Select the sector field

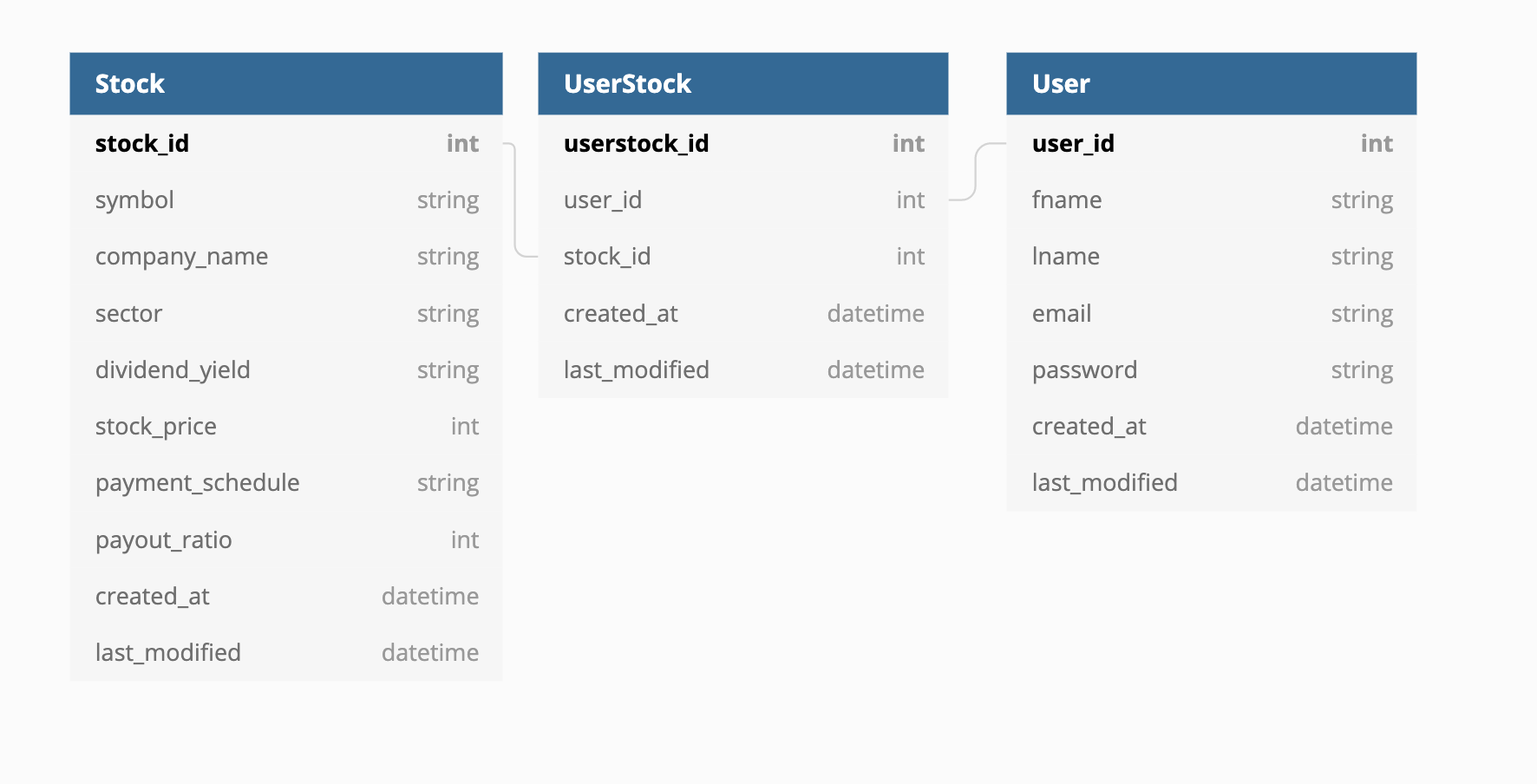(129, 314)
